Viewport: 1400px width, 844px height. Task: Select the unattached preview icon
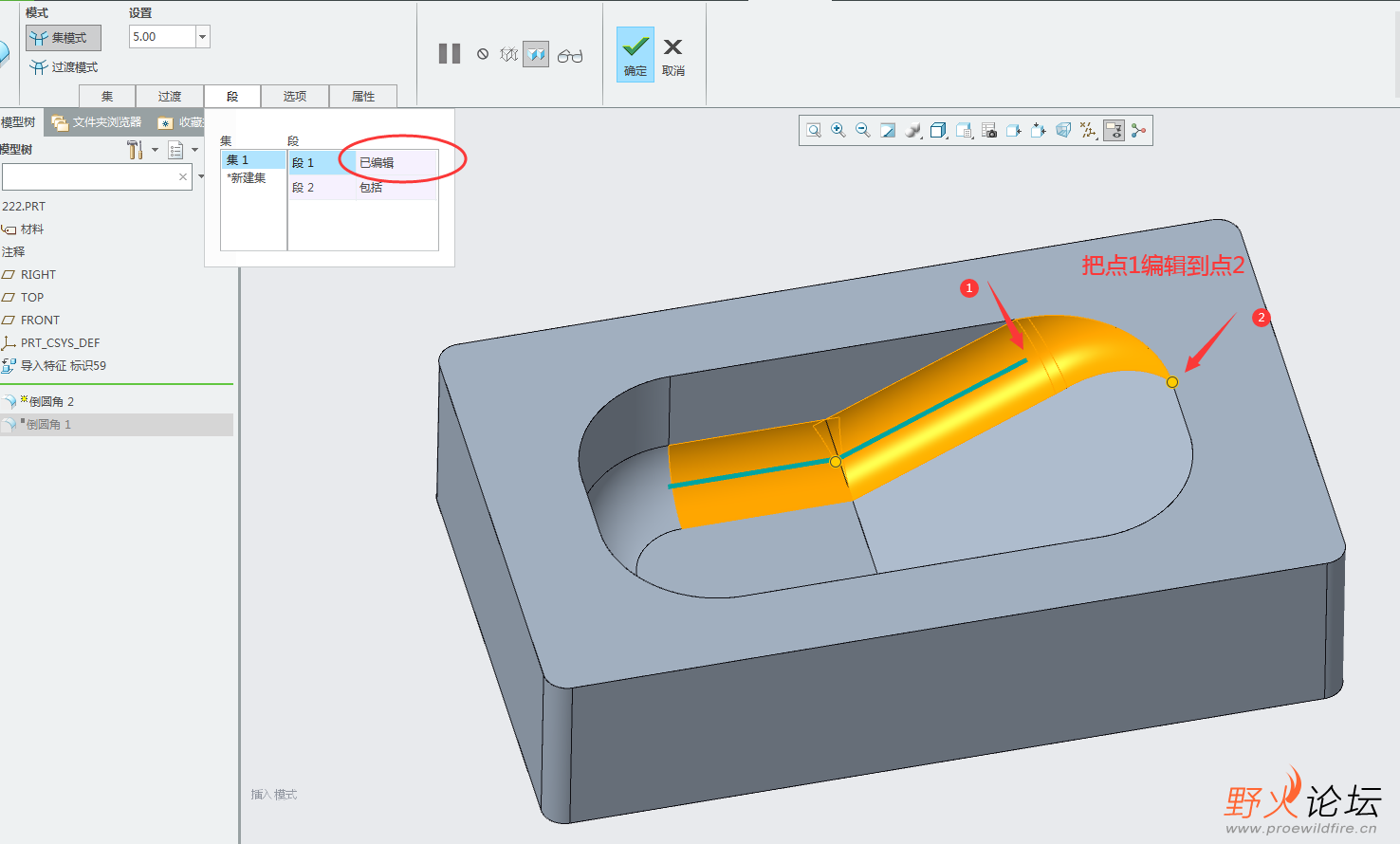[509, 55]
